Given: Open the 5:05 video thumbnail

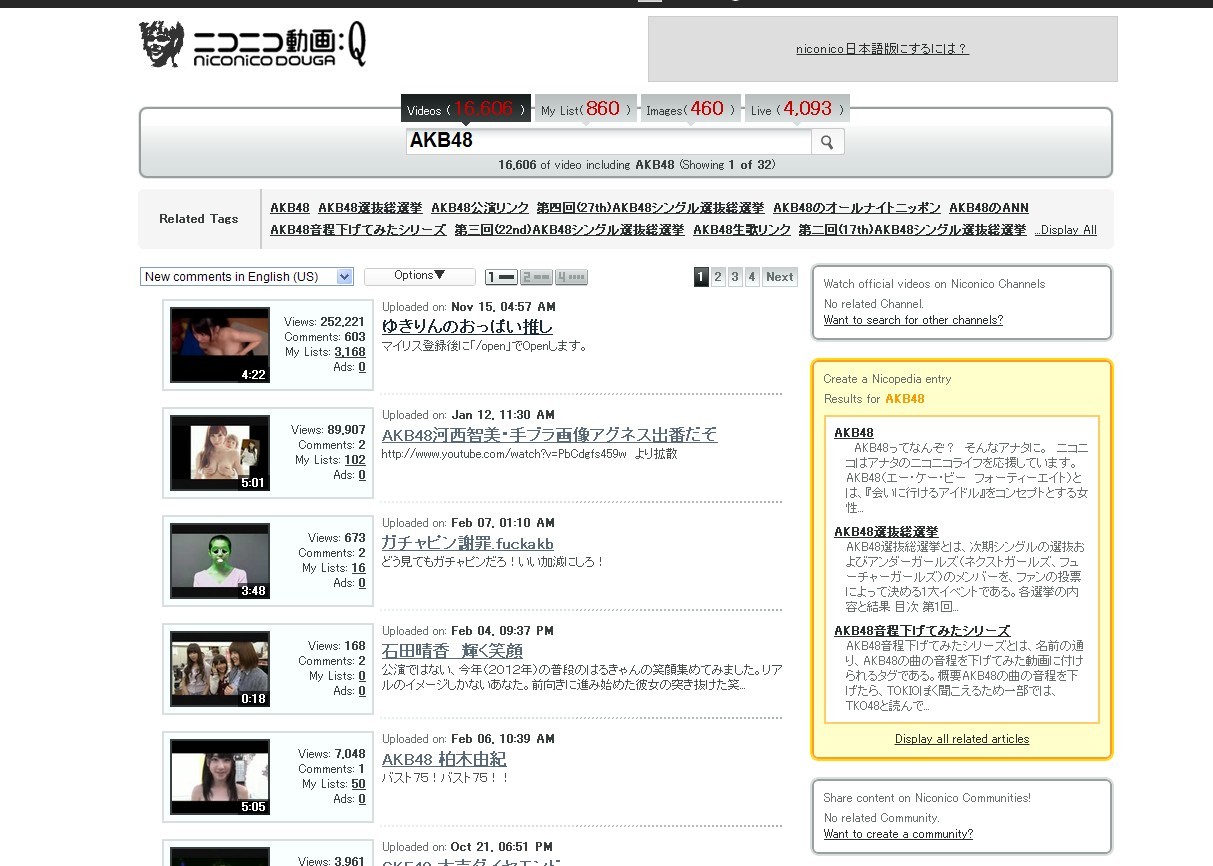Looking at the screenshot, I should 220,777.
